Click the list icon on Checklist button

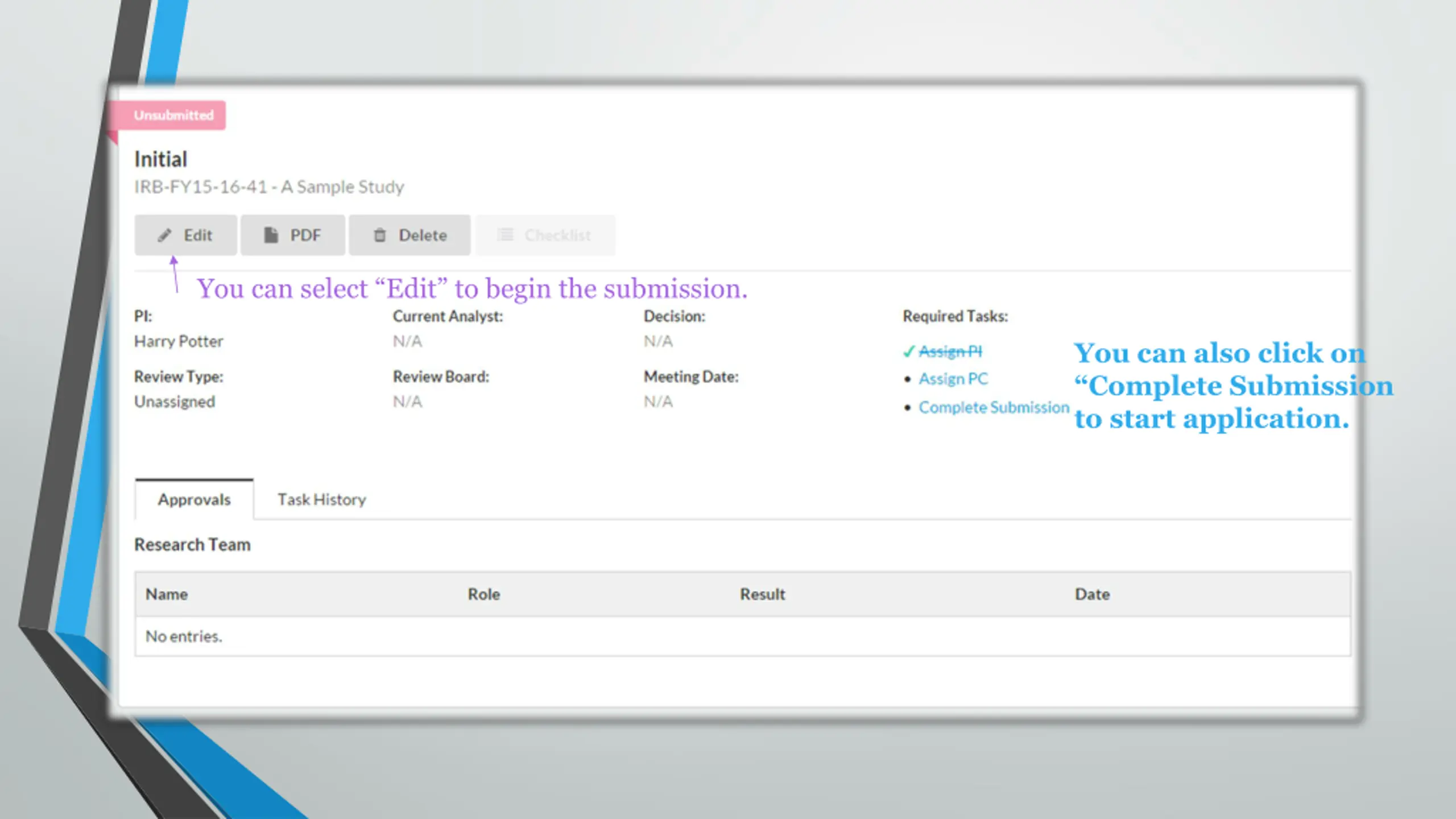coord(505,234)
